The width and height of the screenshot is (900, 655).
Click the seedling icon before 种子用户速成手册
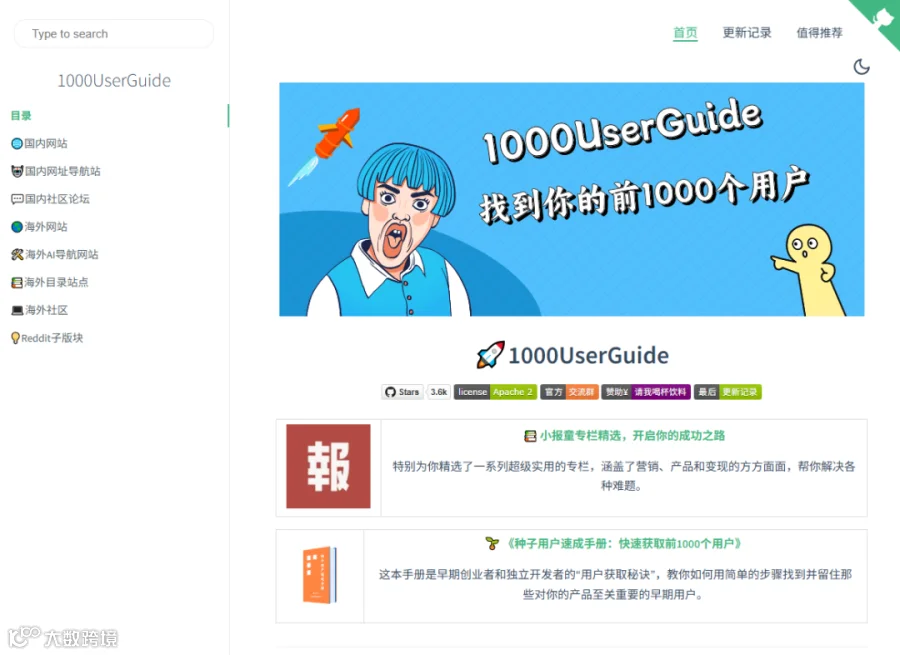point(492,543)
